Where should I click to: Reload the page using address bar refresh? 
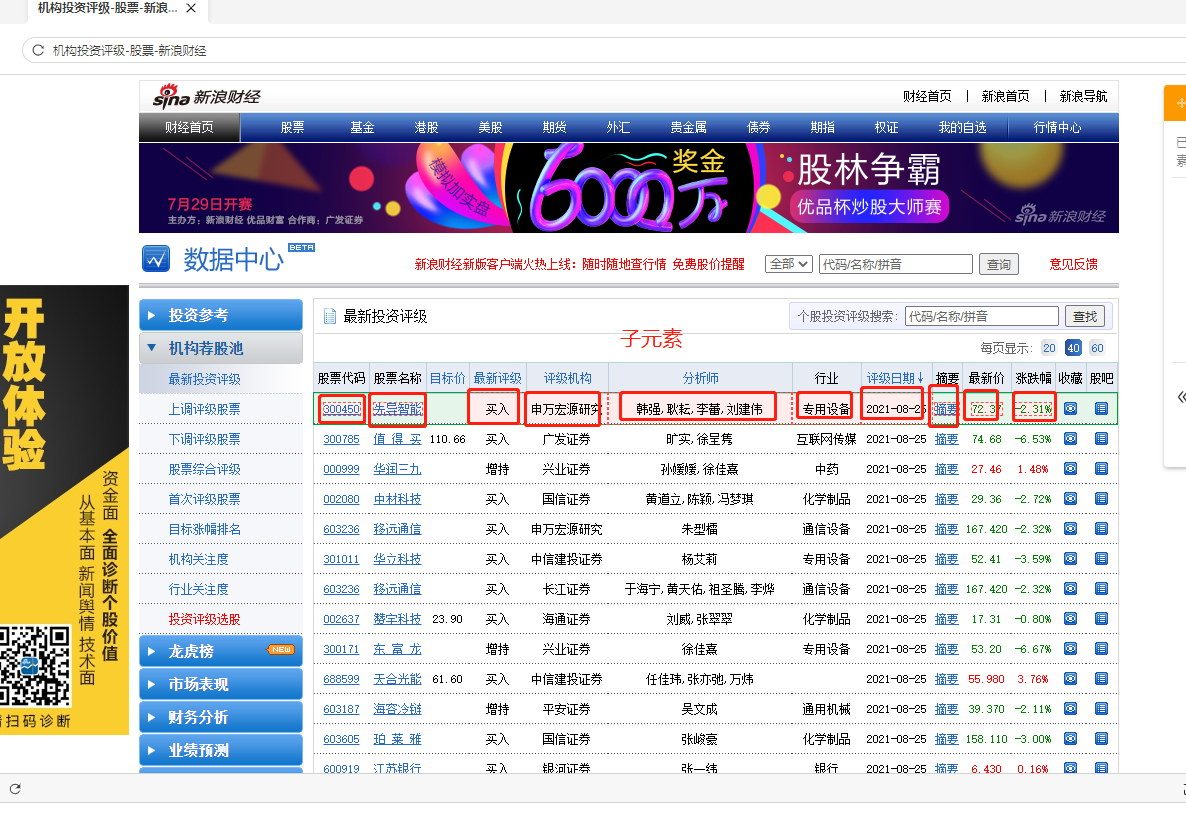[38, 50]
